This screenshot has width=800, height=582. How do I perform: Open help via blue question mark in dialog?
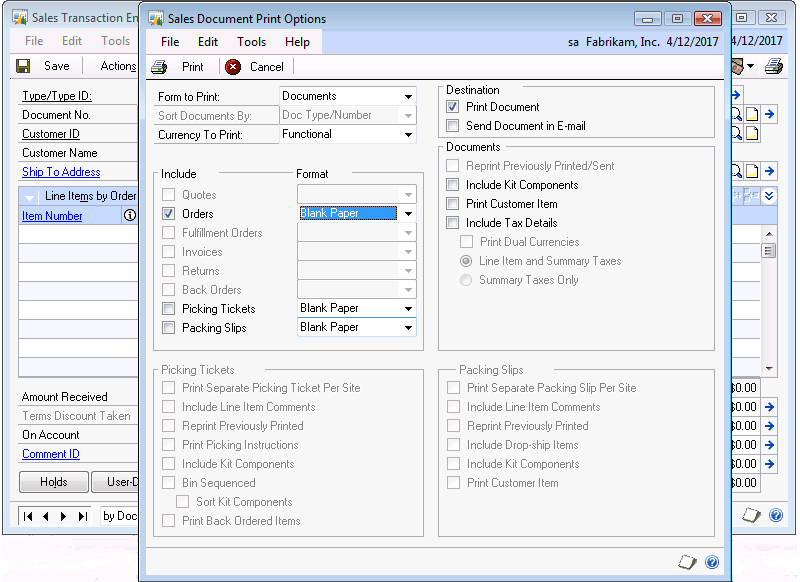pyautogui.click(x=712, y=563)
